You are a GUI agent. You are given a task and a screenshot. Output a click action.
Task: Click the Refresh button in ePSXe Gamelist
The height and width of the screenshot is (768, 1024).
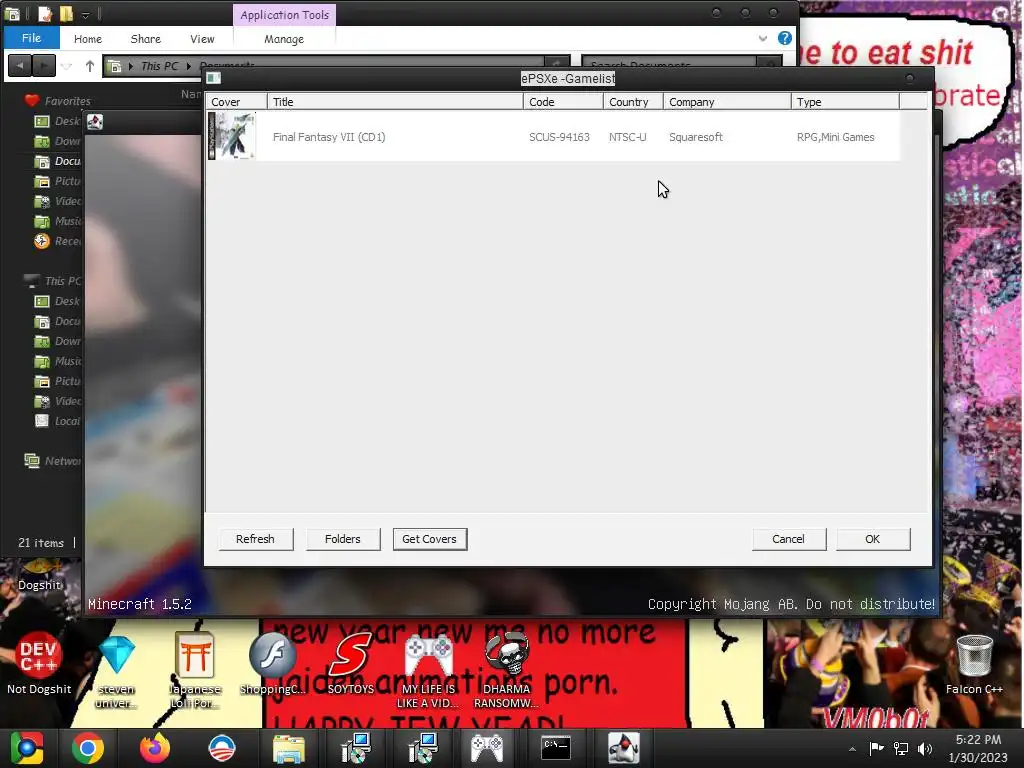[255, 539]
